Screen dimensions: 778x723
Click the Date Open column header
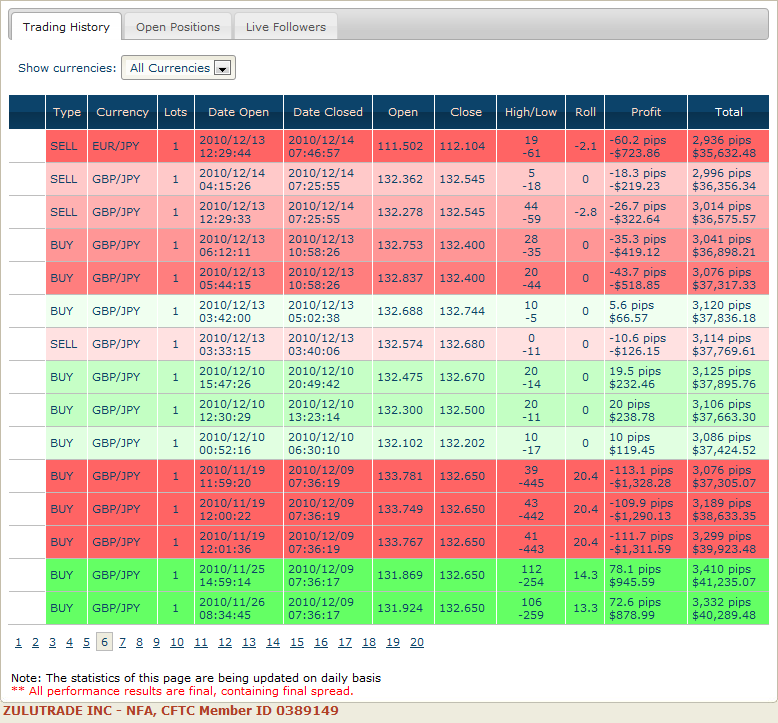pos(239,112)
